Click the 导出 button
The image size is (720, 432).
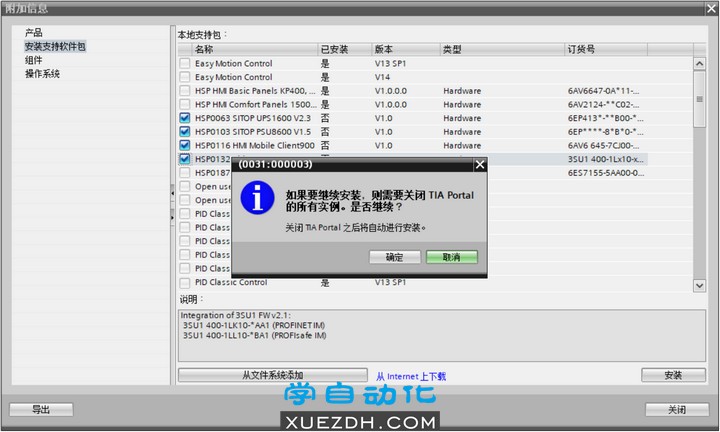tap(41, 410)
